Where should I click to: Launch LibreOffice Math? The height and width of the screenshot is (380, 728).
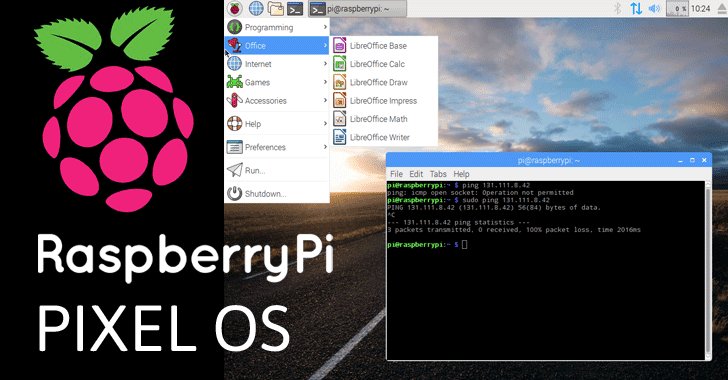point(384,119)
